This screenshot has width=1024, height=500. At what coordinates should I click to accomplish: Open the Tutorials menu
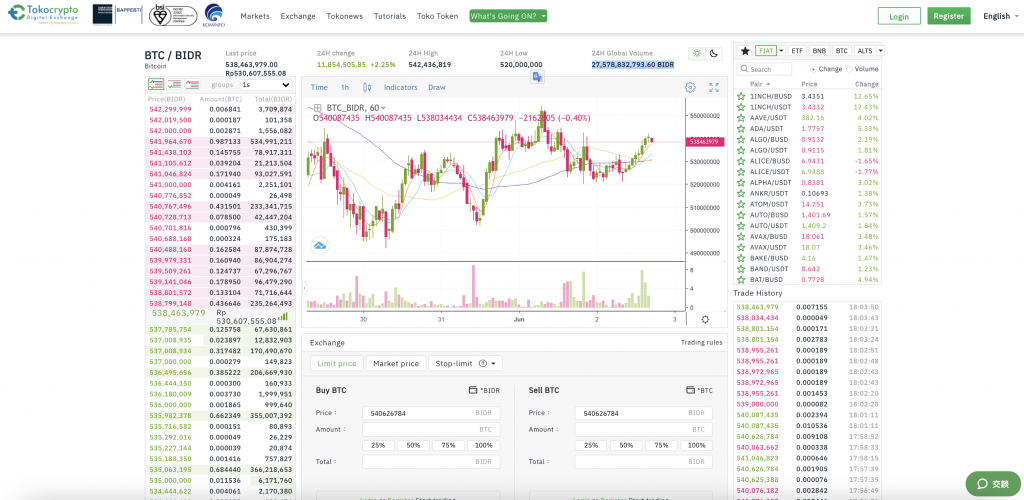(390, 16)
